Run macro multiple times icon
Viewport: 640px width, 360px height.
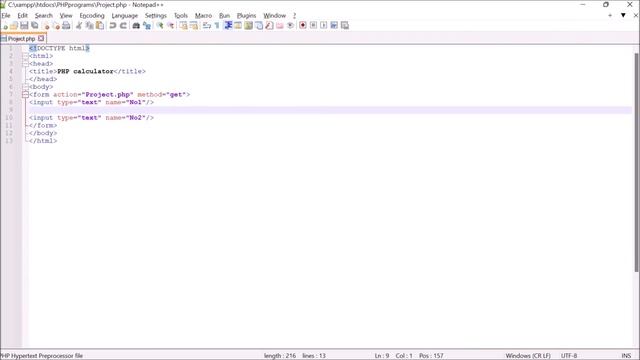tap(334, 26)
